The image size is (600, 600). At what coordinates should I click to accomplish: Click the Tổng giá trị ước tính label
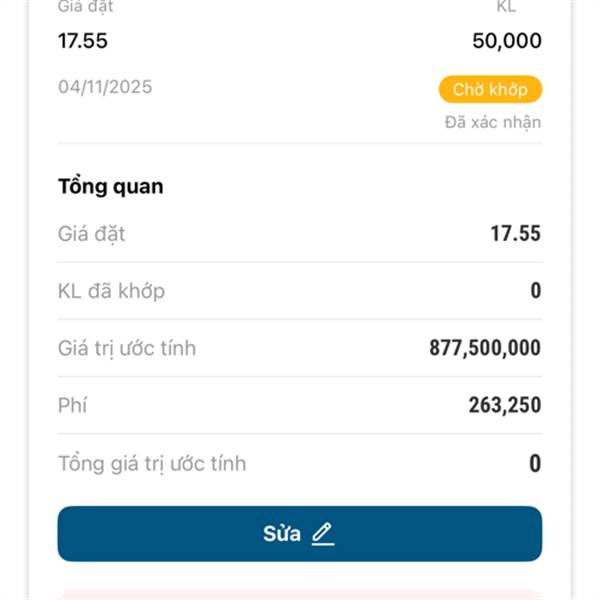pyautogui.click(x=152, y=463)
